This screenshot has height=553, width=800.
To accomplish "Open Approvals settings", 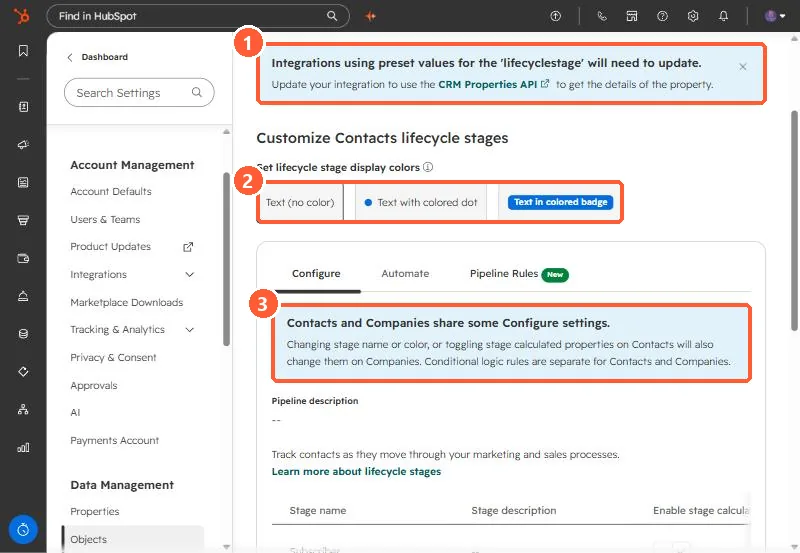I will [x=94, y=386].
